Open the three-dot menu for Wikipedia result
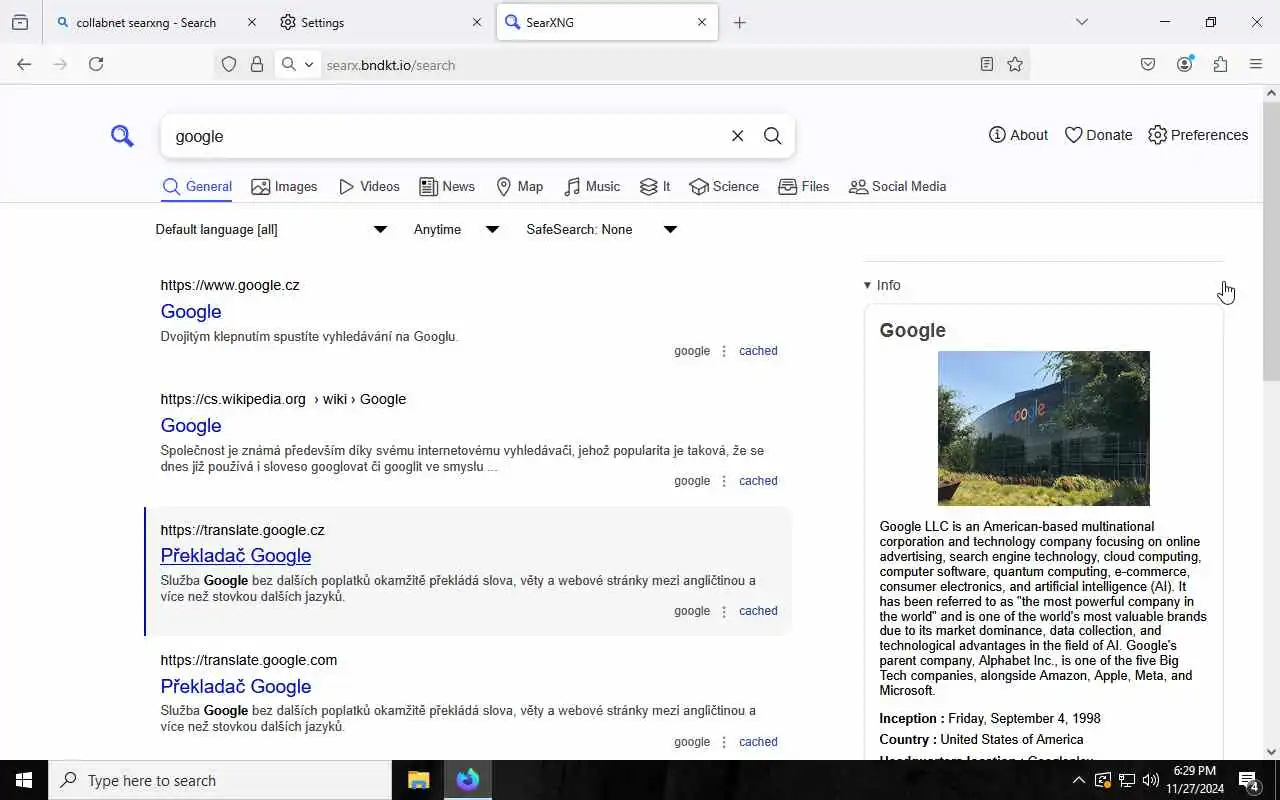 [x=724, y=481]
